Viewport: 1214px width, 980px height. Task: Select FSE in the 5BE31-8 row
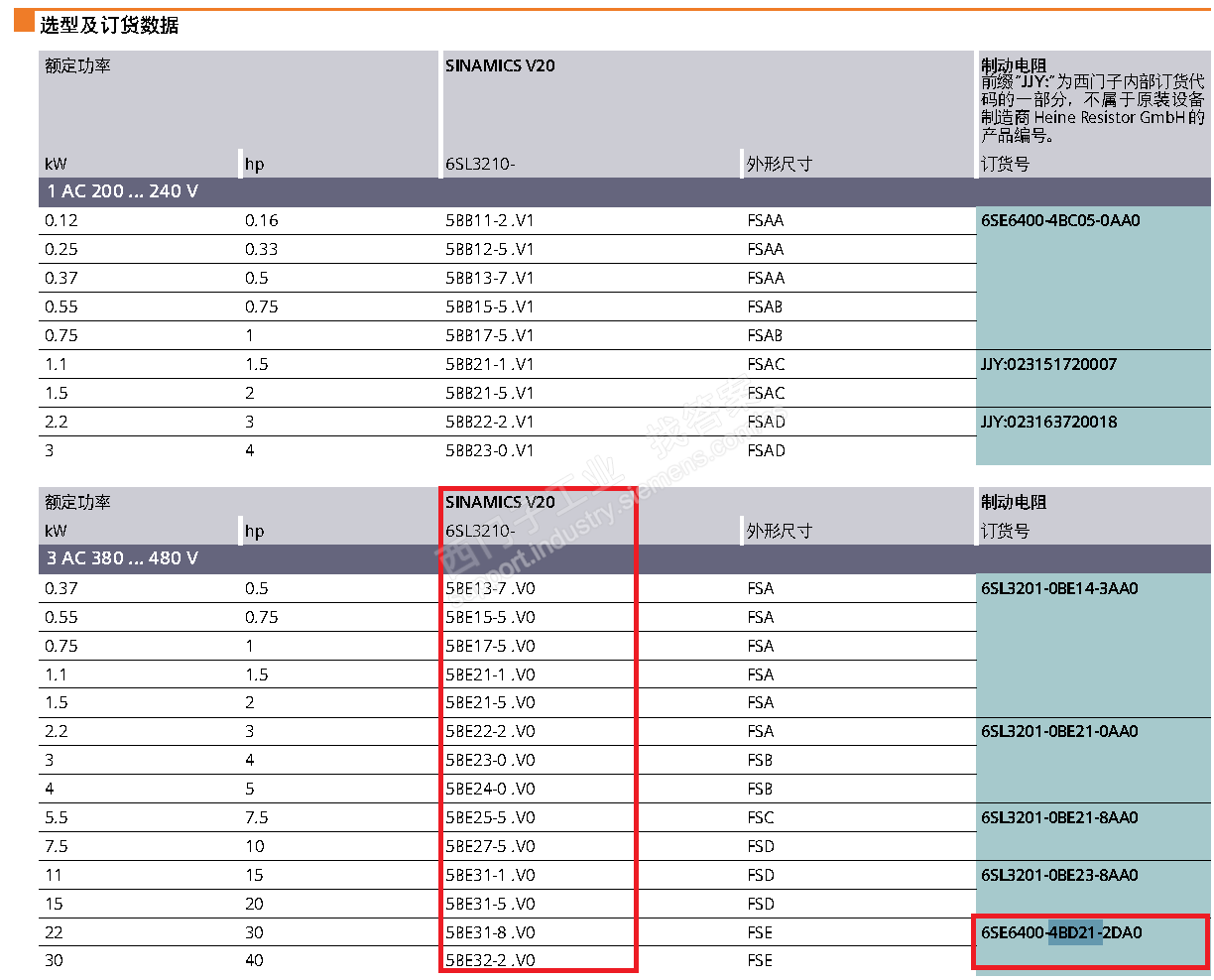[x=760, y=932]
